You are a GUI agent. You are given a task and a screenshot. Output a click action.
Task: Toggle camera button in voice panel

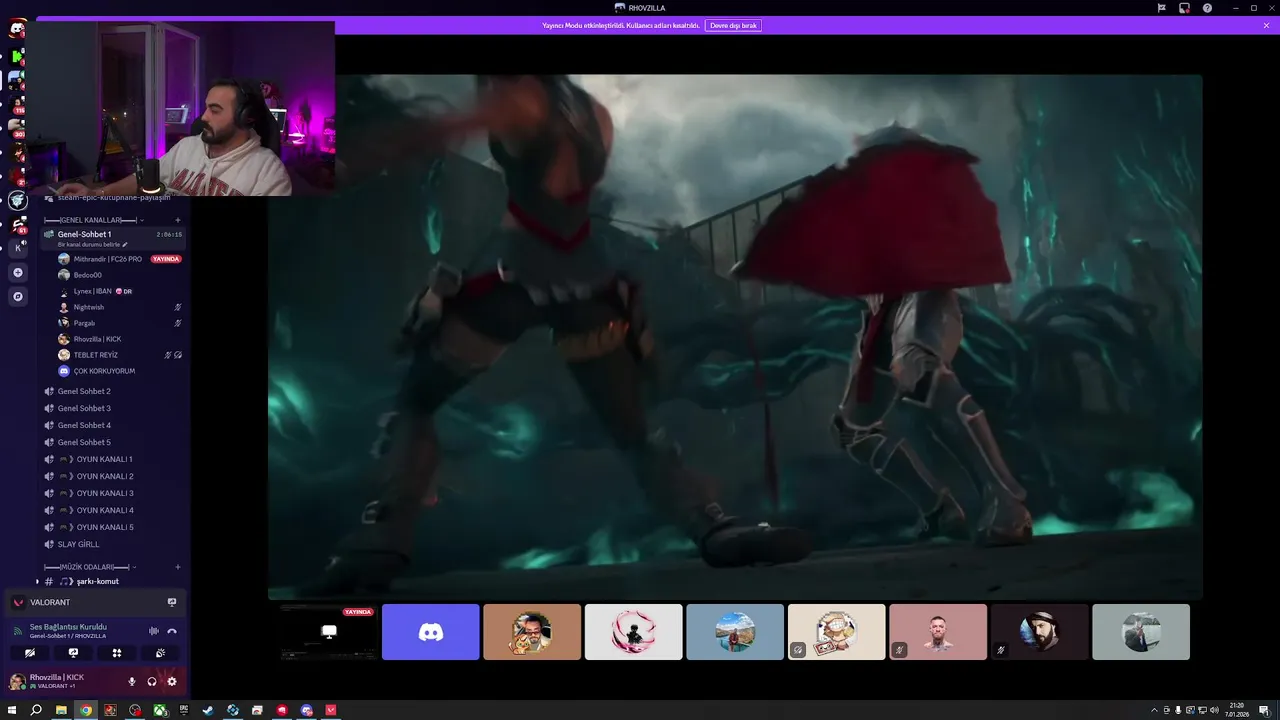click(x=30, y=652)
